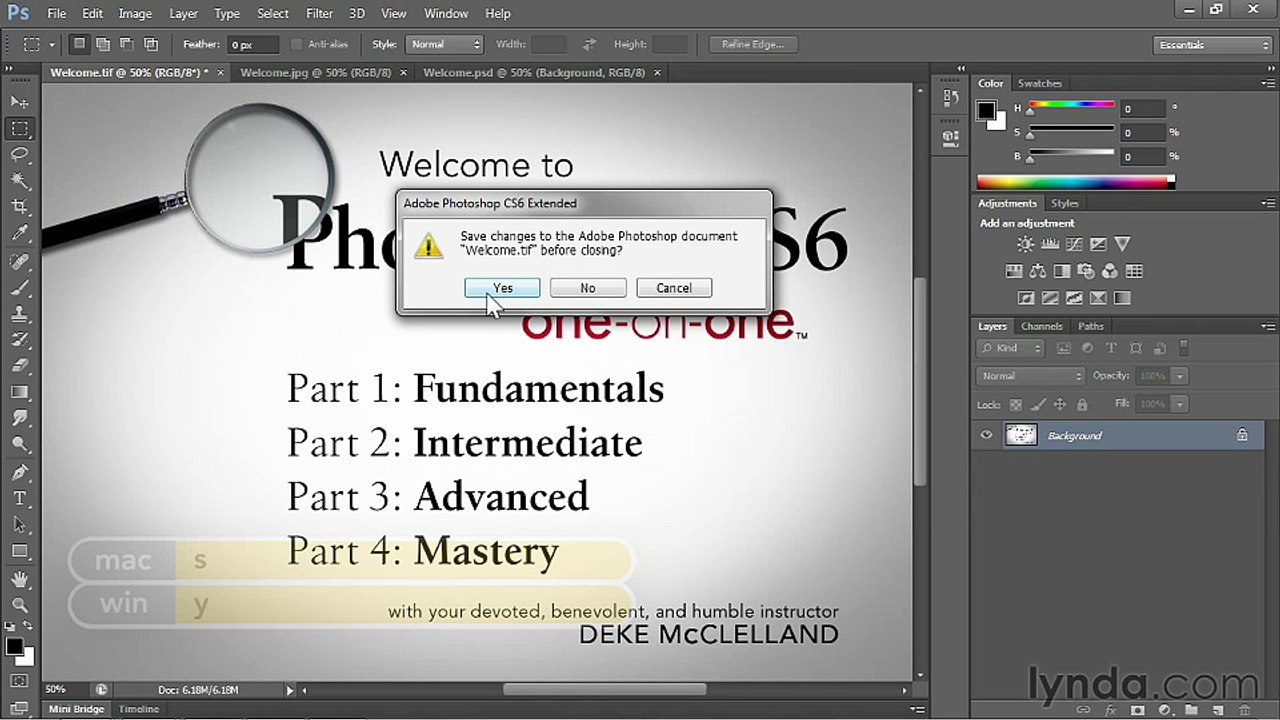
Task: Toggle the layer filter switch on/off
Action: click(1184, 348)
